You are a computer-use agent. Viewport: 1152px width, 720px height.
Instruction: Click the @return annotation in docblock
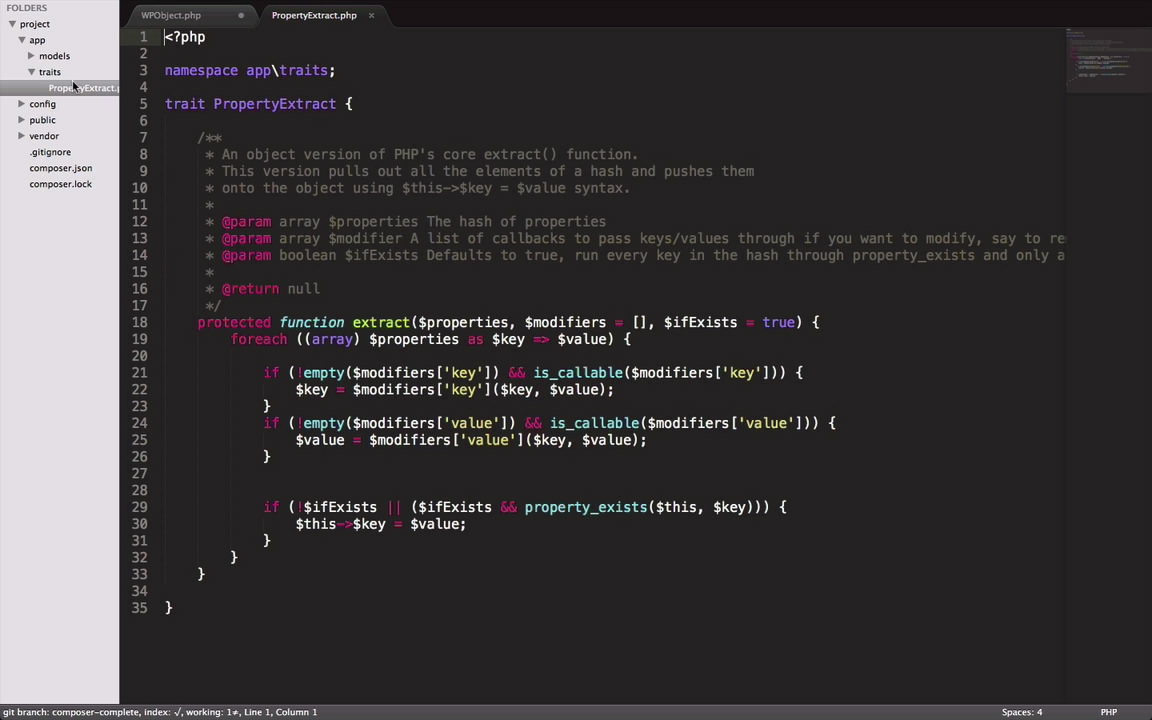point(250,289)
